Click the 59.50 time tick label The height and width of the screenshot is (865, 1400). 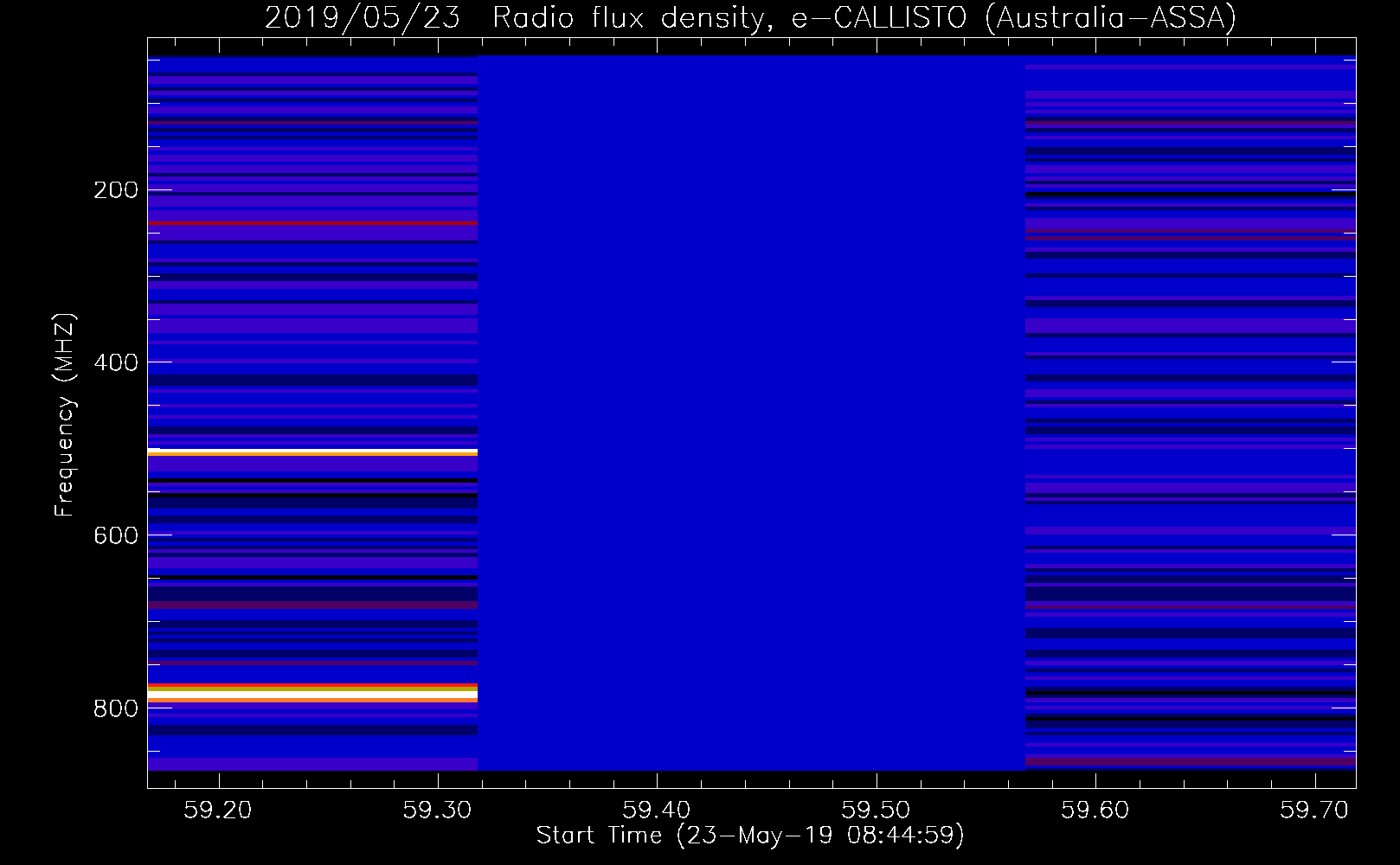click(877, 811)
